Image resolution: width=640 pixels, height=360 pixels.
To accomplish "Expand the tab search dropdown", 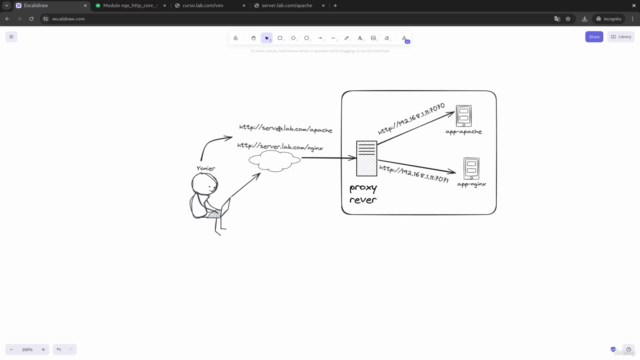I will pos(7,6).
